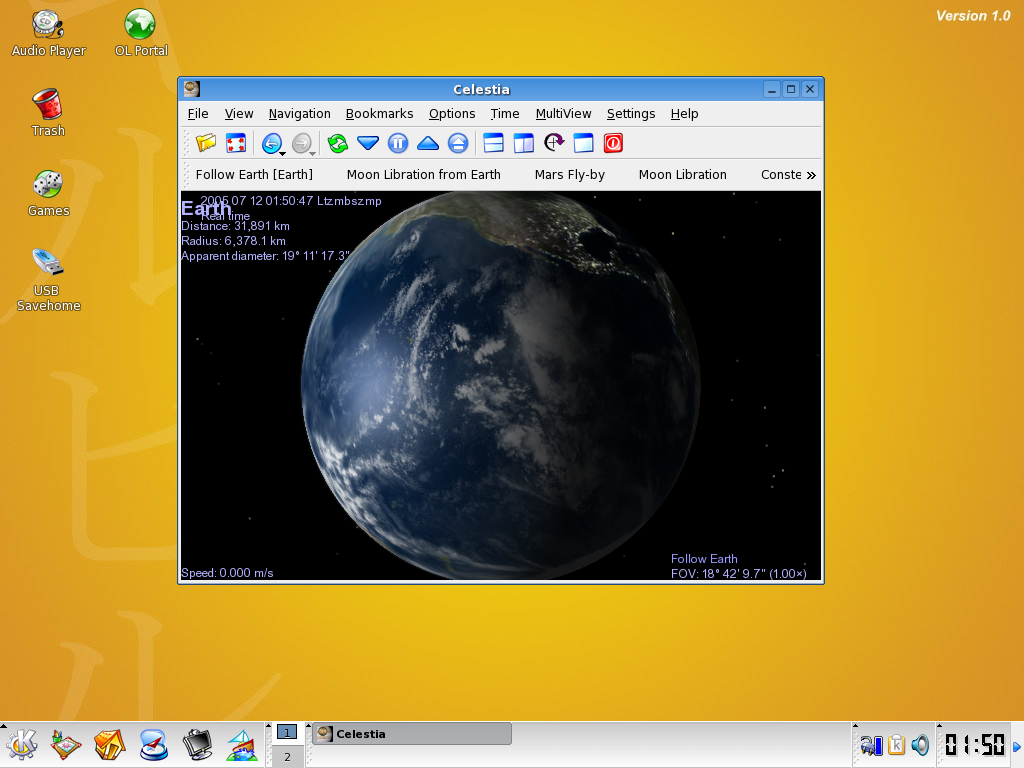Viewport: 1024px width, 768px height.
Task: Click the speaker volume tray icon
Action: tap(920, 744)
